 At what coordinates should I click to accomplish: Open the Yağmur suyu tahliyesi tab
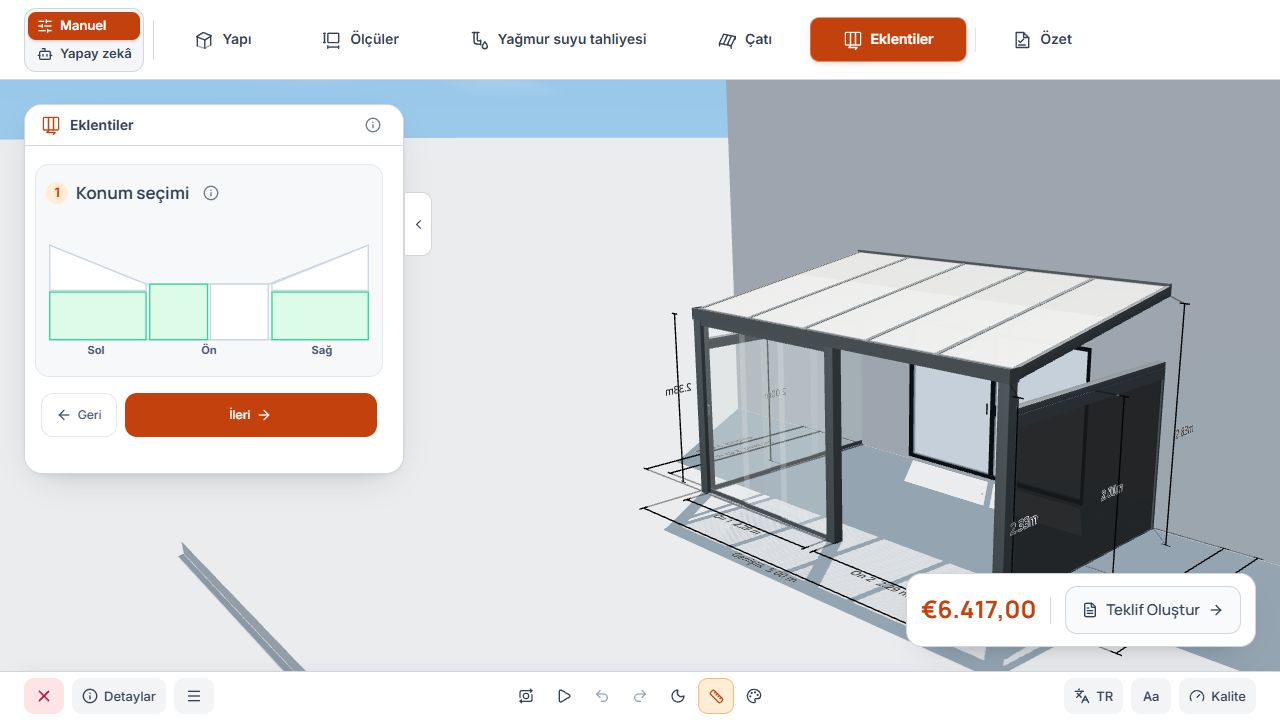pos(559,40)
